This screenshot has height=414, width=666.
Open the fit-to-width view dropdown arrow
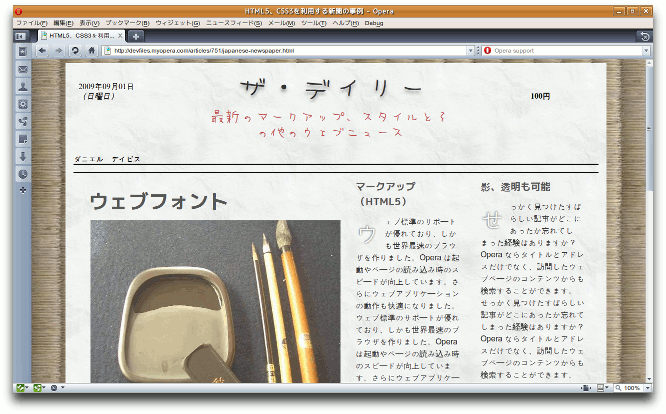coord(607,388)
